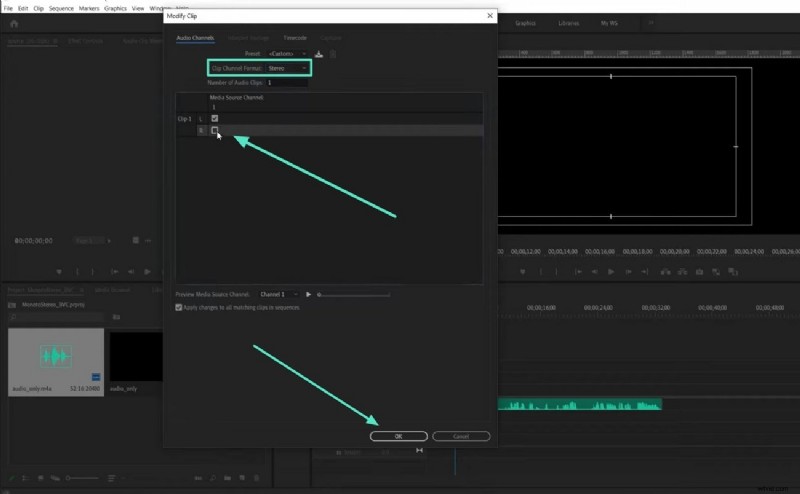
Task: Click the Number of Audio Clips field
Action: tap(286, 82)
